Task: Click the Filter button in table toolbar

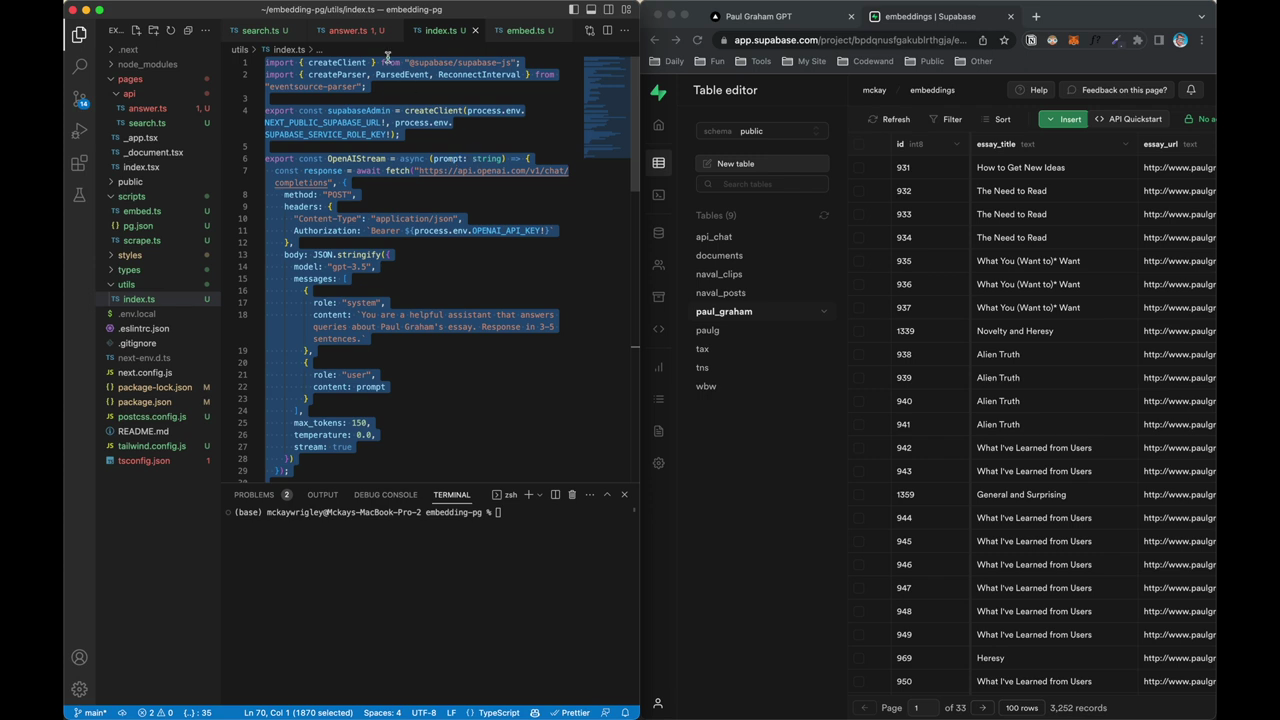Action: (x=945, y=119)
